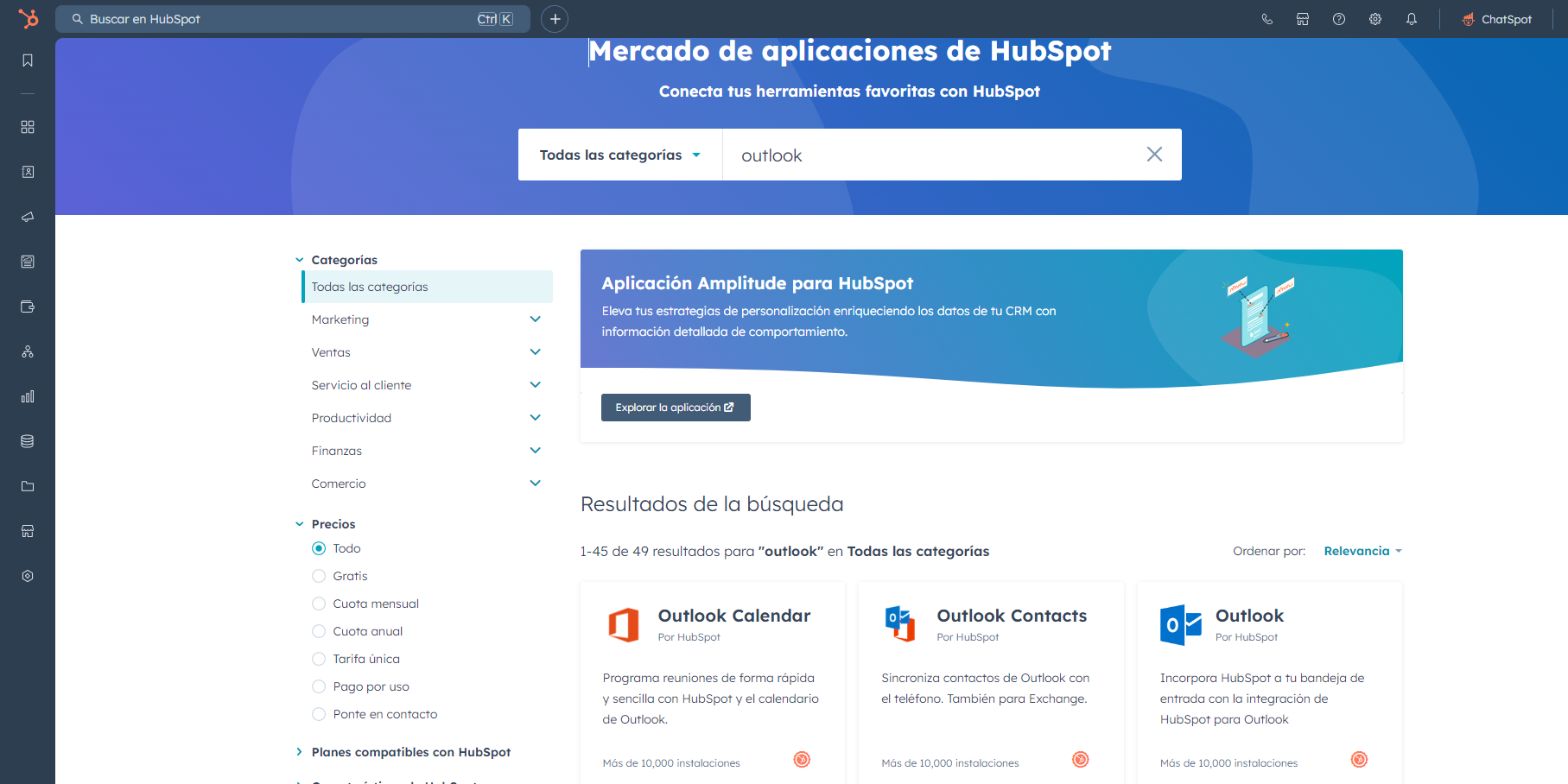Open the calling phone icon in top bar
The height and width of the screenshot is (784, 1568).
(x=1267, y=19)
